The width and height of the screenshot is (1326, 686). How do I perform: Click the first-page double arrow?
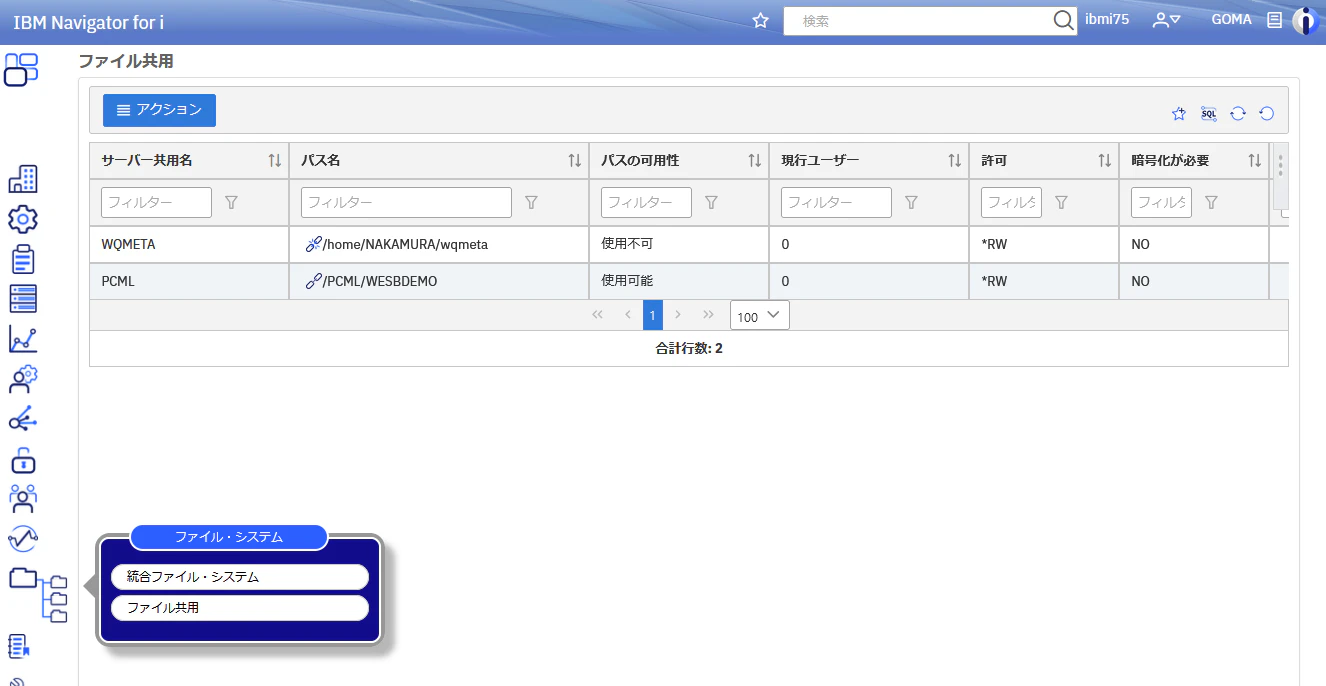[x=598, y=315]
